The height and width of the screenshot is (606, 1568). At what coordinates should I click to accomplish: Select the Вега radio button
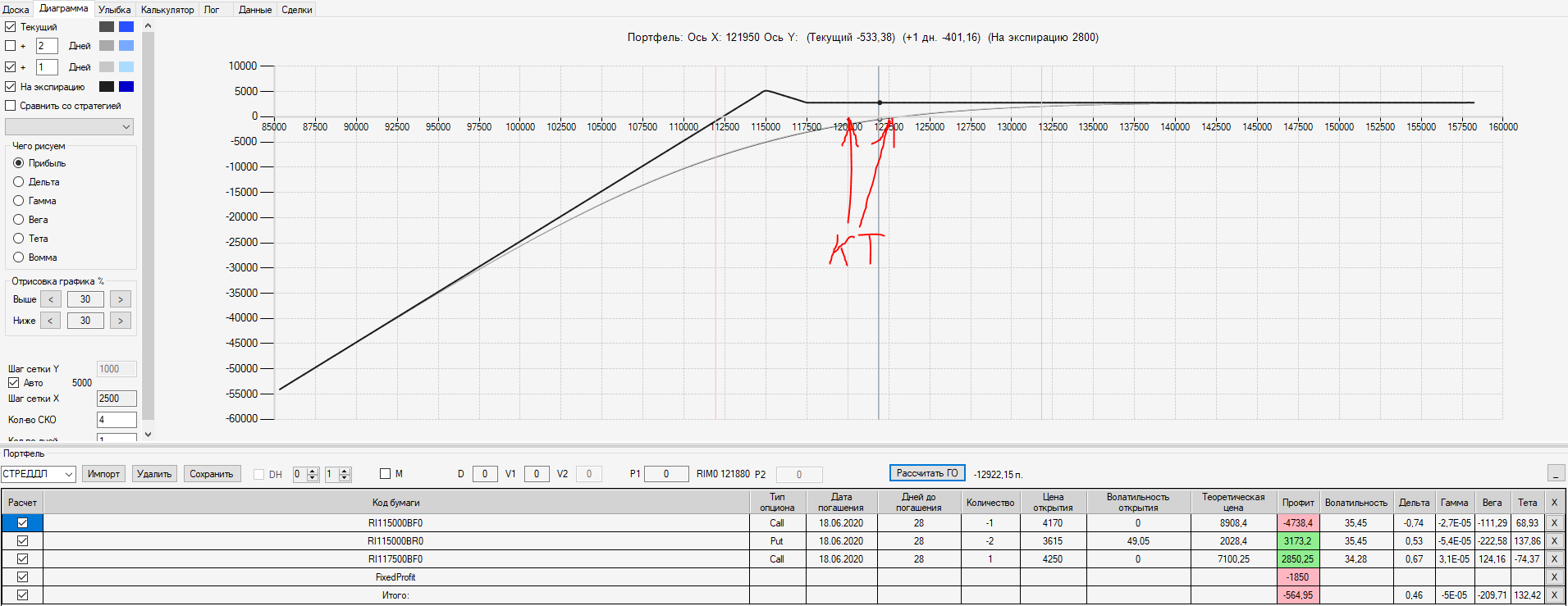click(19, 220)
